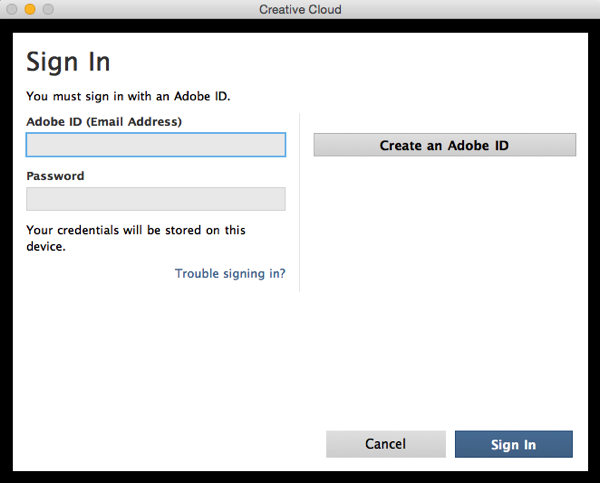Click empty title bar right of title
The image size is (600, 483).
click(470, 9)
